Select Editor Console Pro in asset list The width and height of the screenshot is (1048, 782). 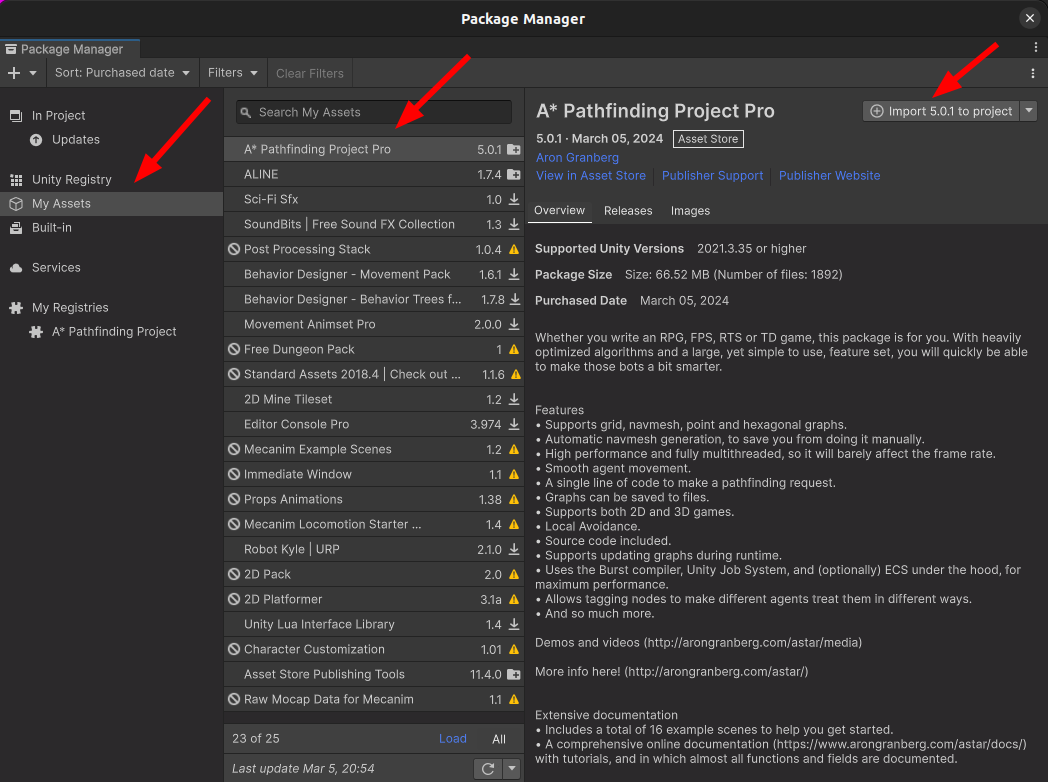pos(296,424)
